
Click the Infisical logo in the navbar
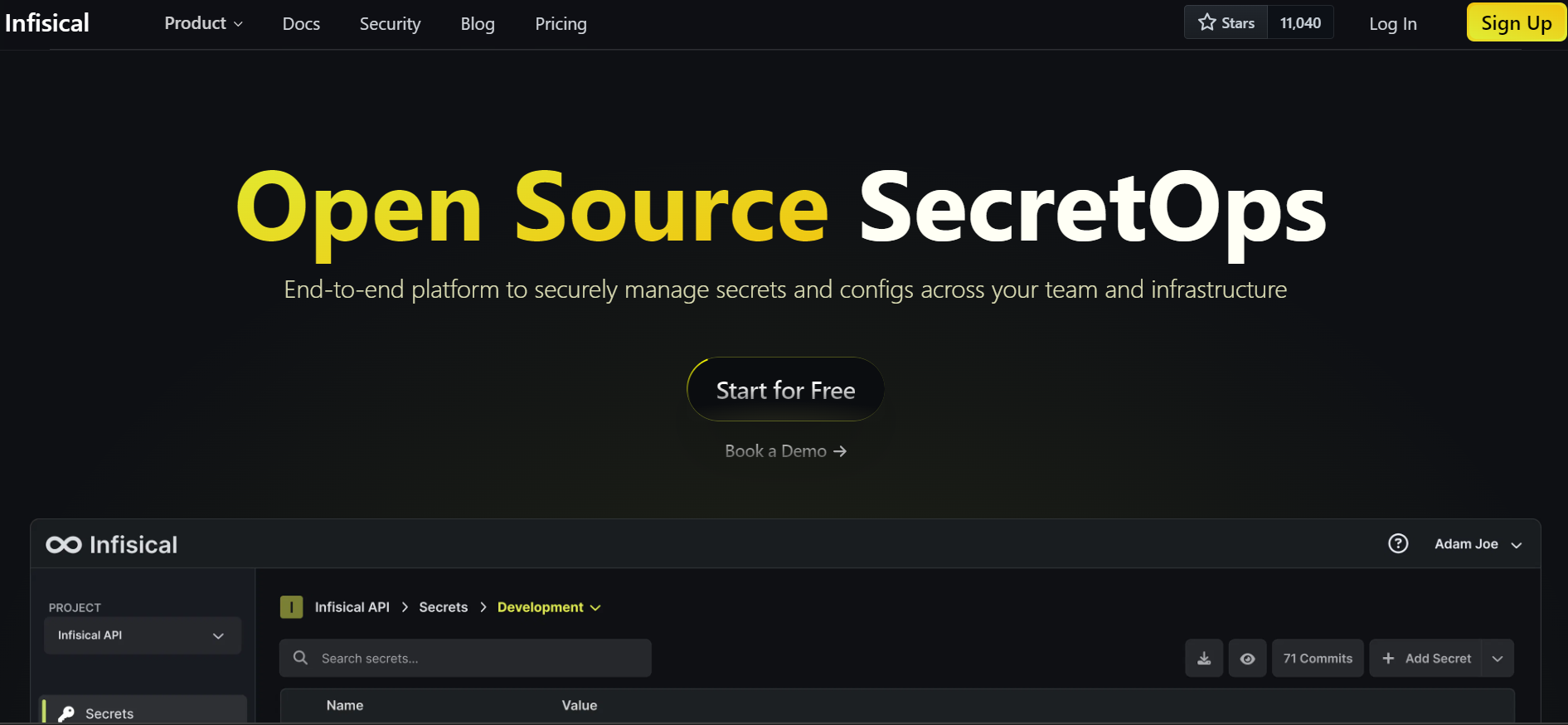click(47, 23)
